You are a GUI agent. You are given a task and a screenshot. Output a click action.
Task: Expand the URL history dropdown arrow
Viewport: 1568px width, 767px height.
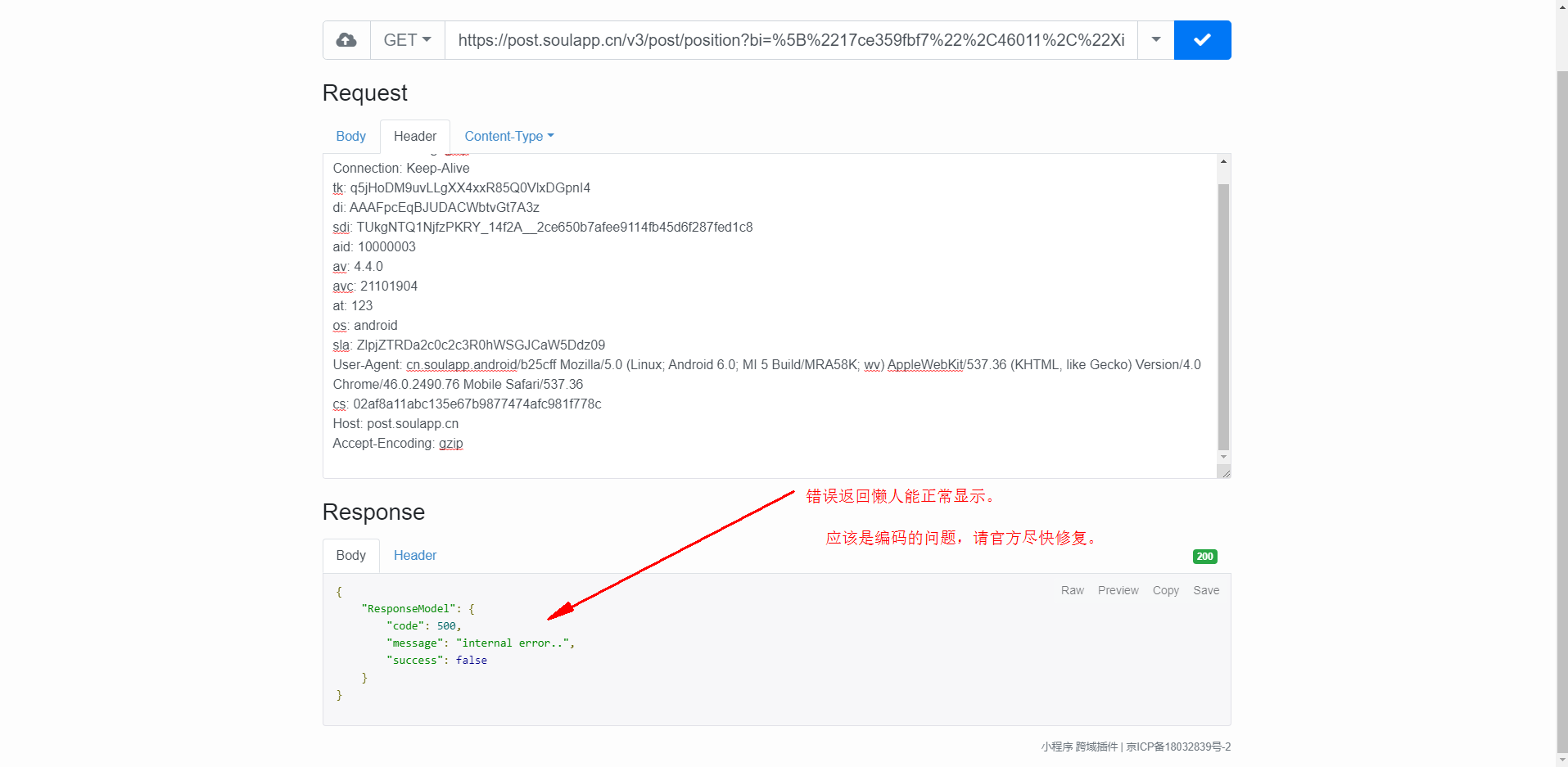1155,40
